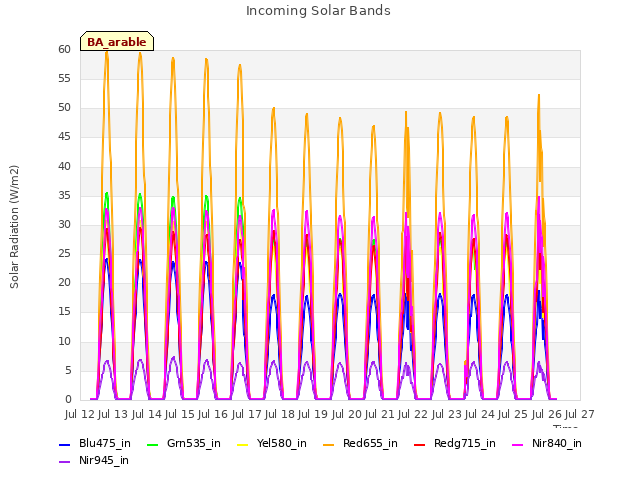Click the 45 y-axis tick label
This screenshot has height=480, width=640.
coord(64,137)
